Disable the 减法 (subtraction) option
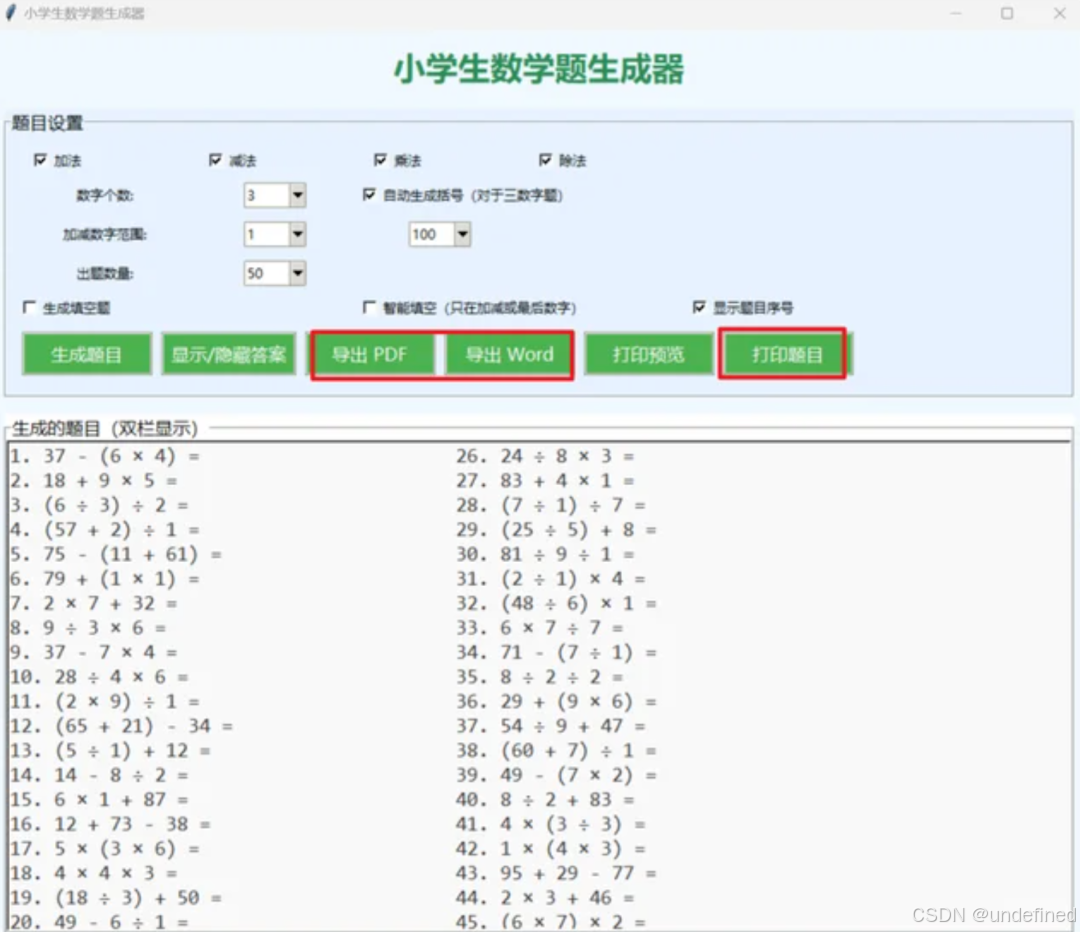 coord(217,160)
